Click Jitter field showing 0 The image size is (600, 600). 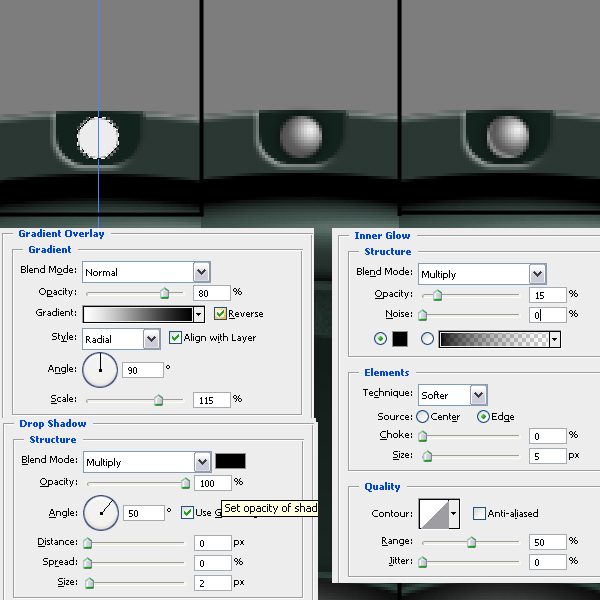548,562
